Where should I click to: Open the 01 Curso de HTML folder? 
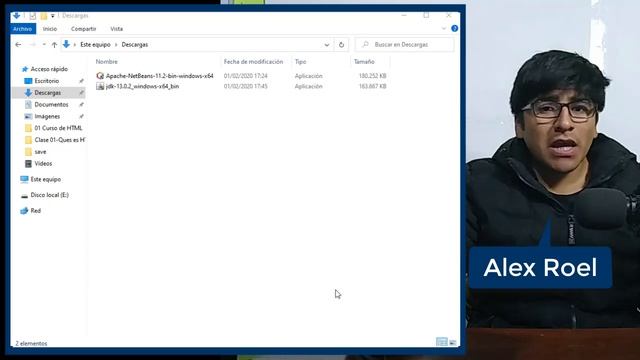[58, 128]
